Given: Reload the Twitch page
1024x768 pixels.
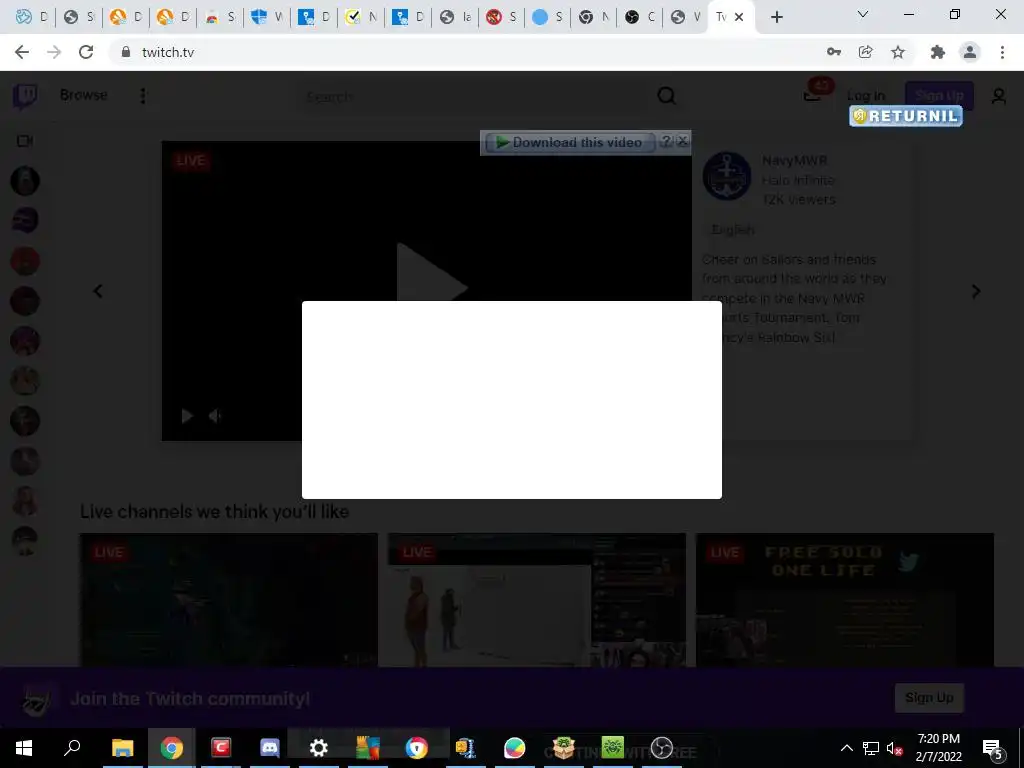Looking at the screenshot, I should pyautogui.click(x=86, y=52).
